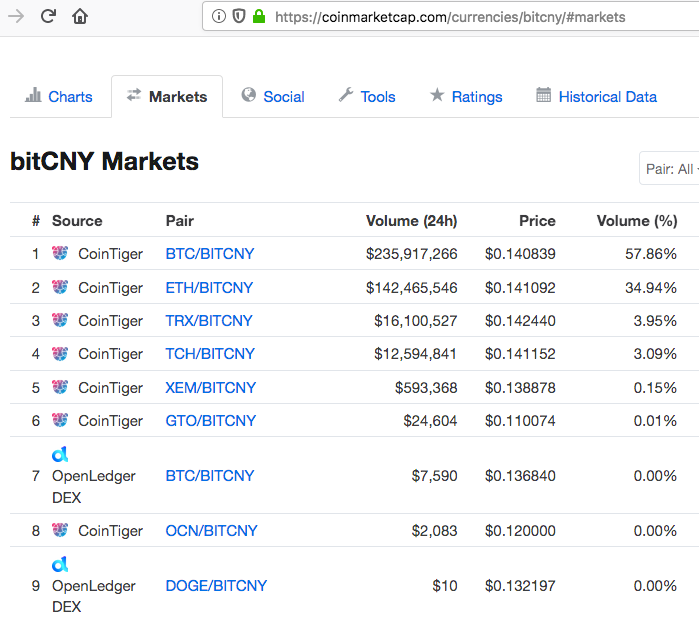Click the bar chart icon beside Charts
Image resolution: width=699 pixels, height=621 pixels.
pyautogui.click(x=33, y=95)
